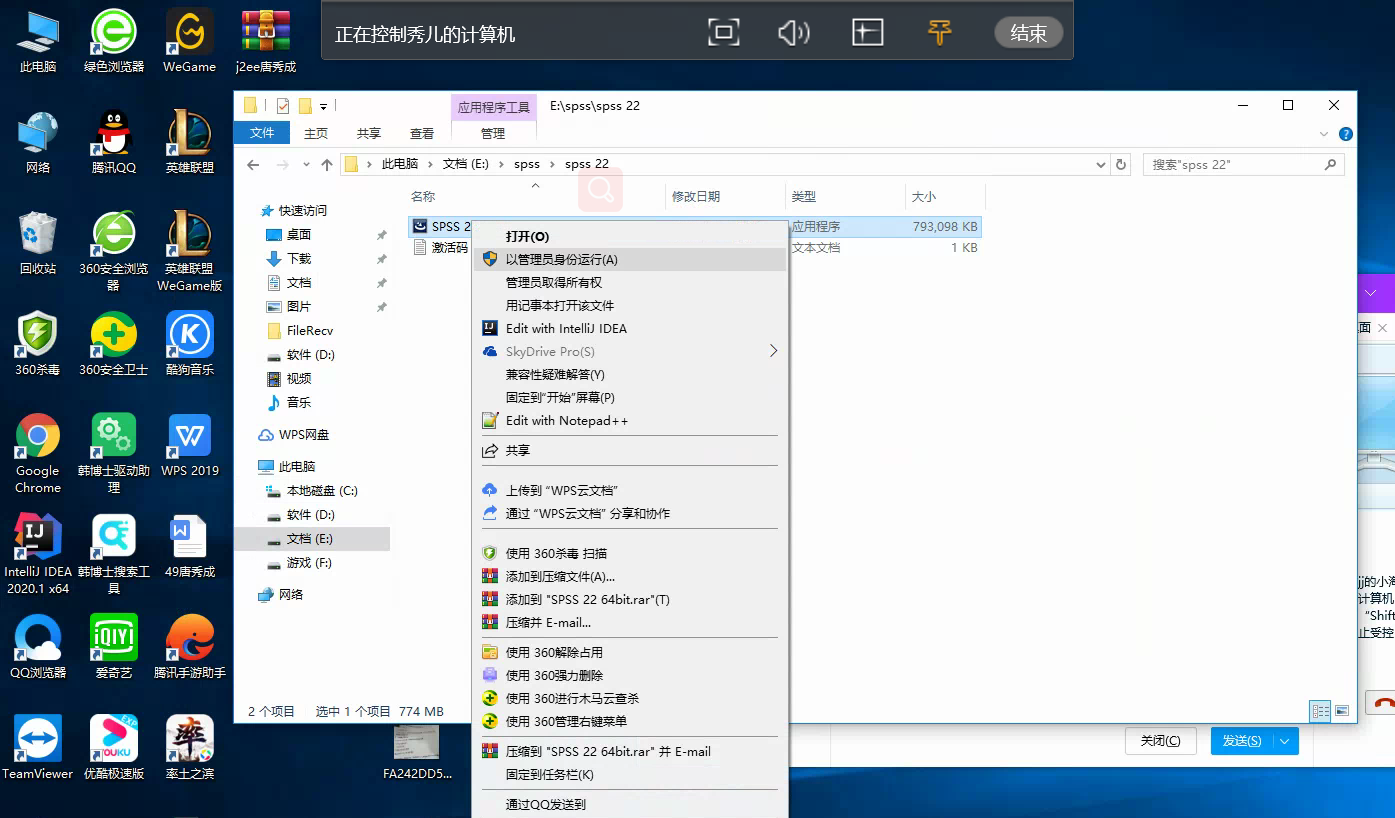Image resolution: width=1395 pixels, height=818 pixels.
Task: Click 固定到任务栏(K) in context menu
Action: click(630, 774)
